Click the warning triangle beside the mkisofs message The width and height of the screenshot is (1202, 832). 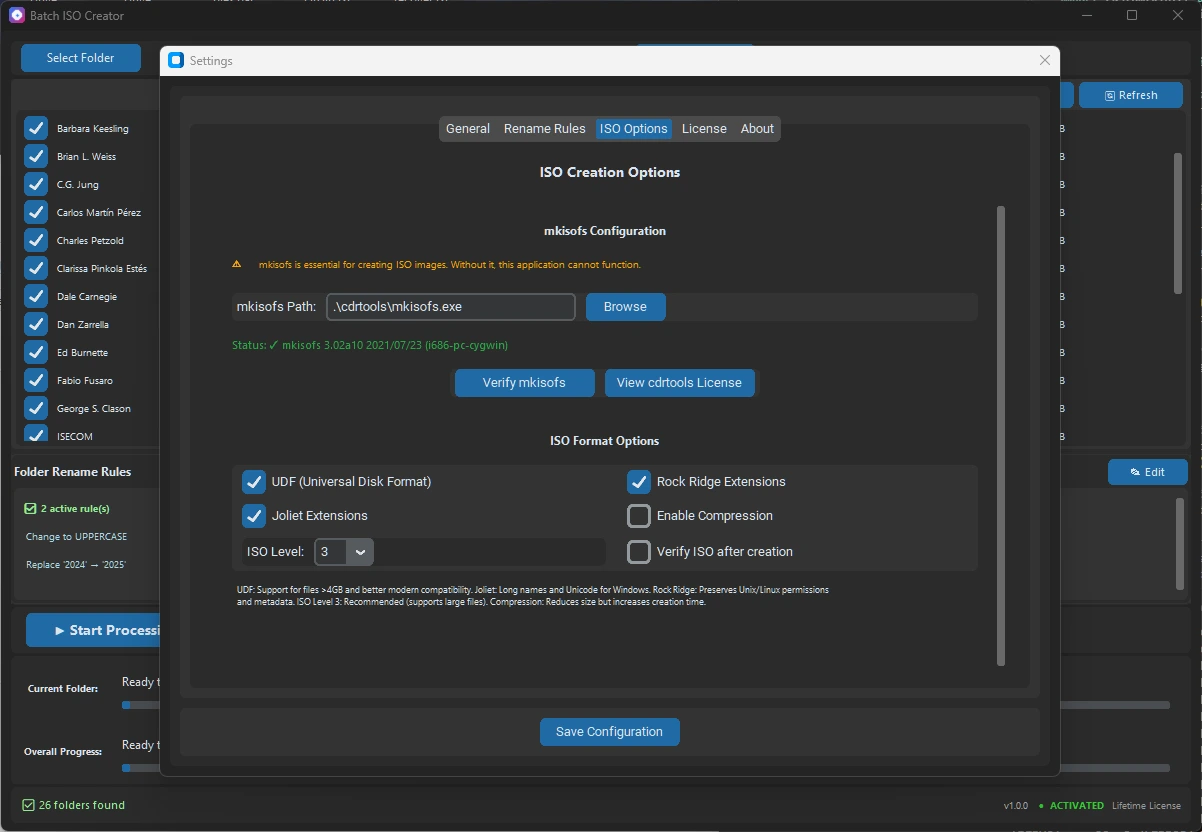237,264
